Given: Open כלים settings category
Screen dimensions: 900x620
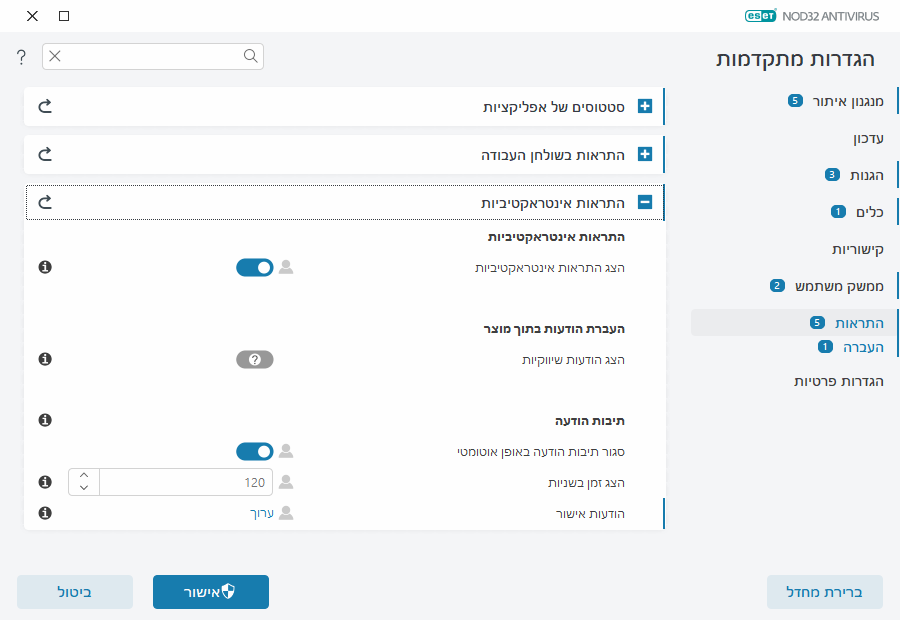Looking at the screenshot, I should [870, 212].
